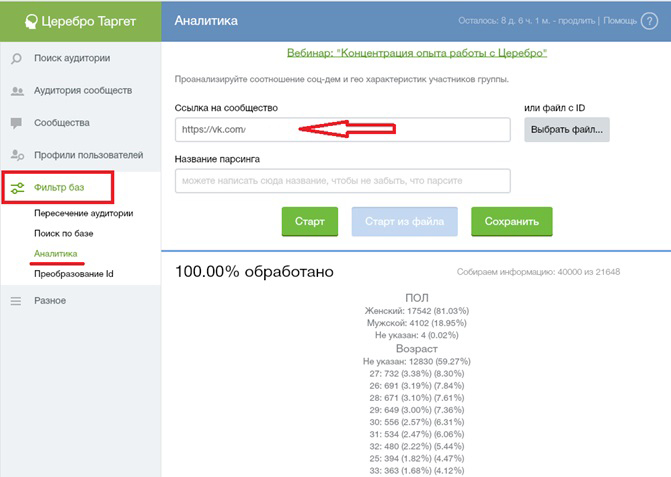671x477 pixels.
Task: Open Пересечение аудитории submenu item
Action: pyautogui.click(x=83, y=213)
